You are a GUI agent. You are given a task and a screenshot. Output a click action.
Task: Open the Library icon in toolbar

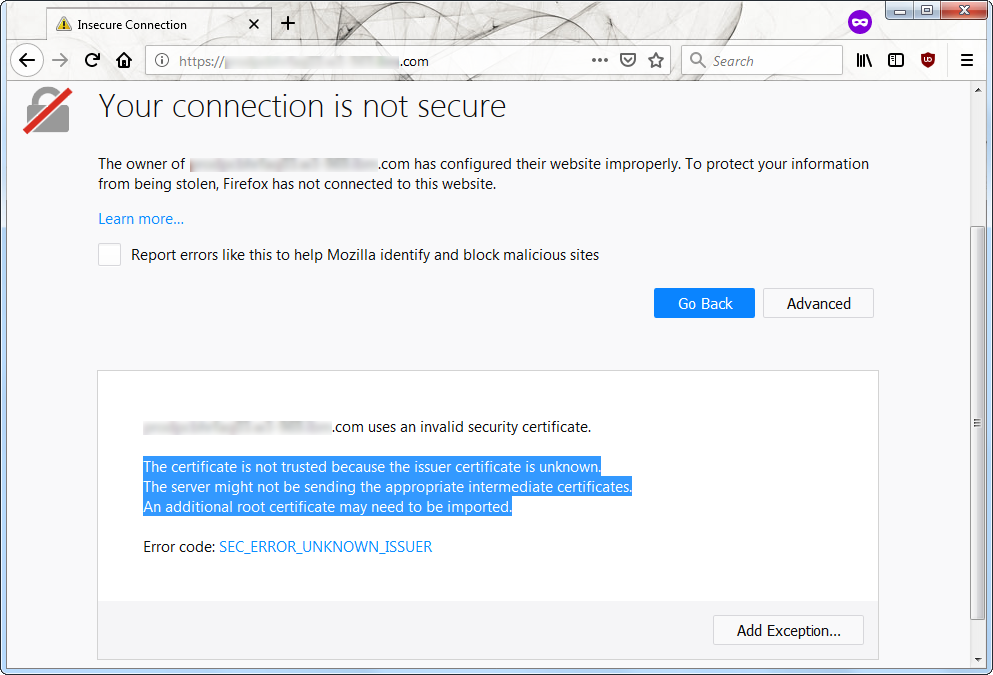[x=864, y=60]
